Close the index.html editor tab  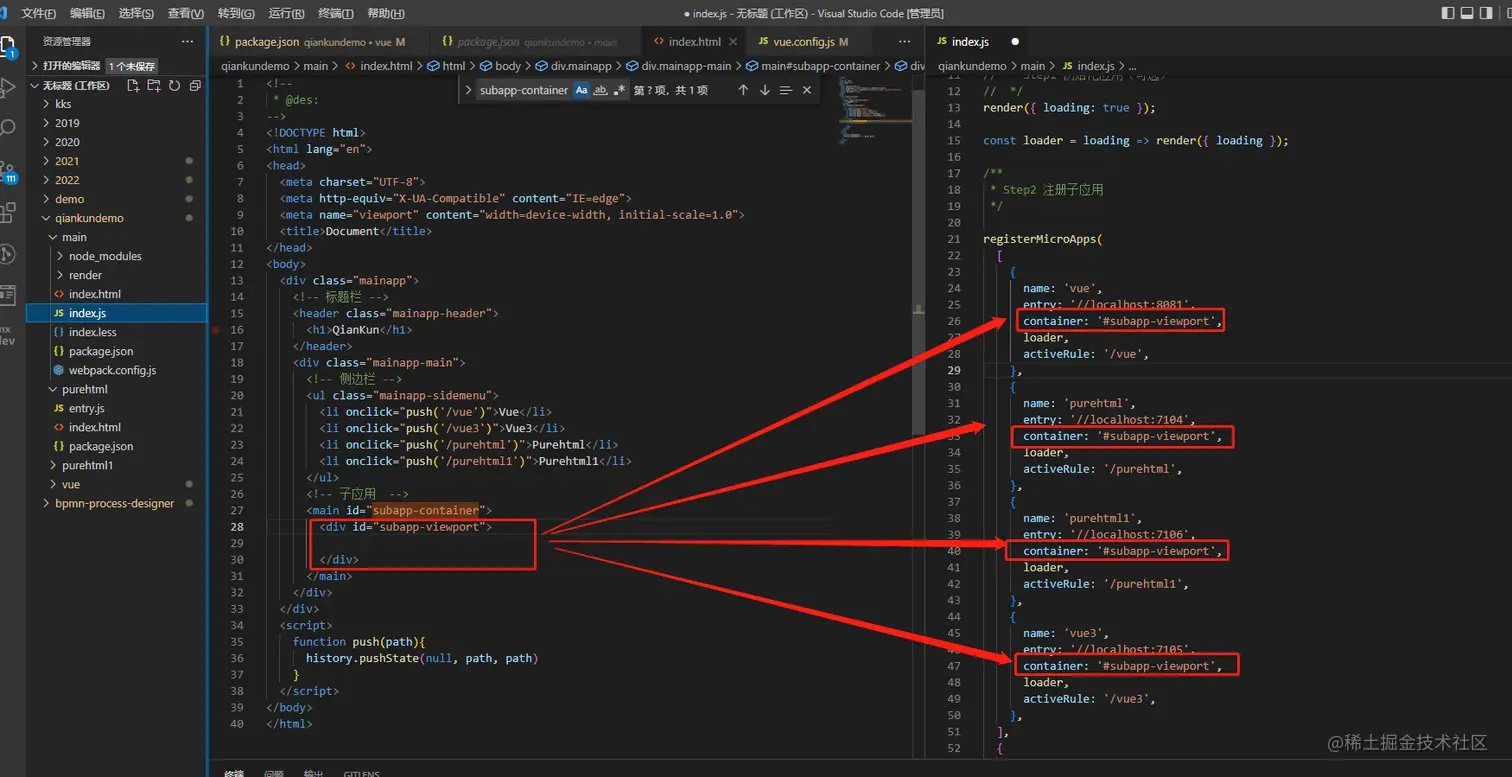pyautogui.click(x=733, y=42)
